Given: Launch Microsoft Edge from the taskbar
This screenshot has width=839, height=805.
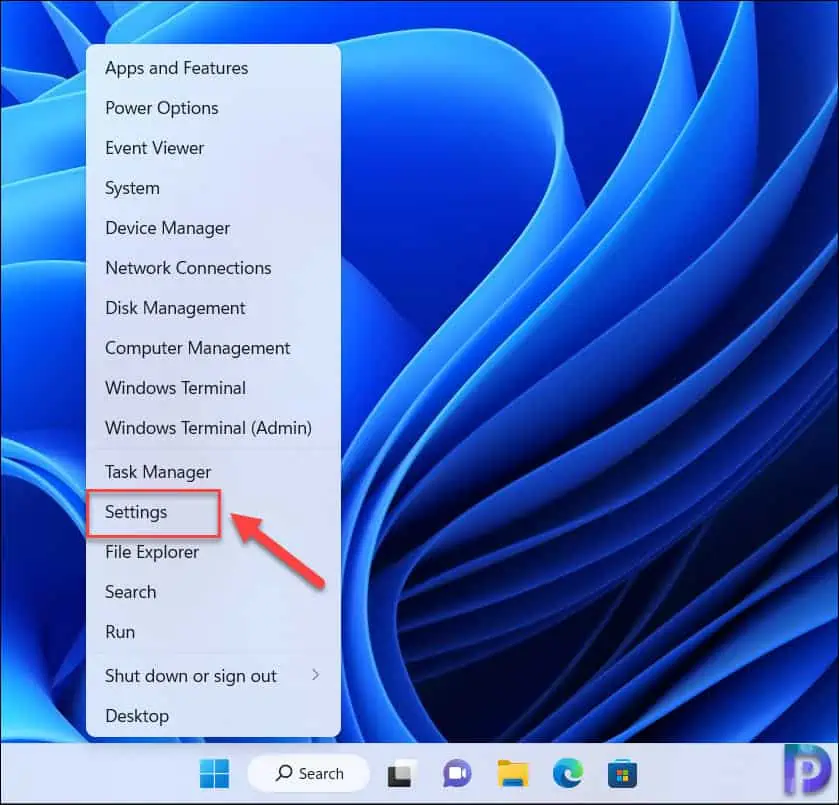Looking at the screenshot, I should pos(568,774).
